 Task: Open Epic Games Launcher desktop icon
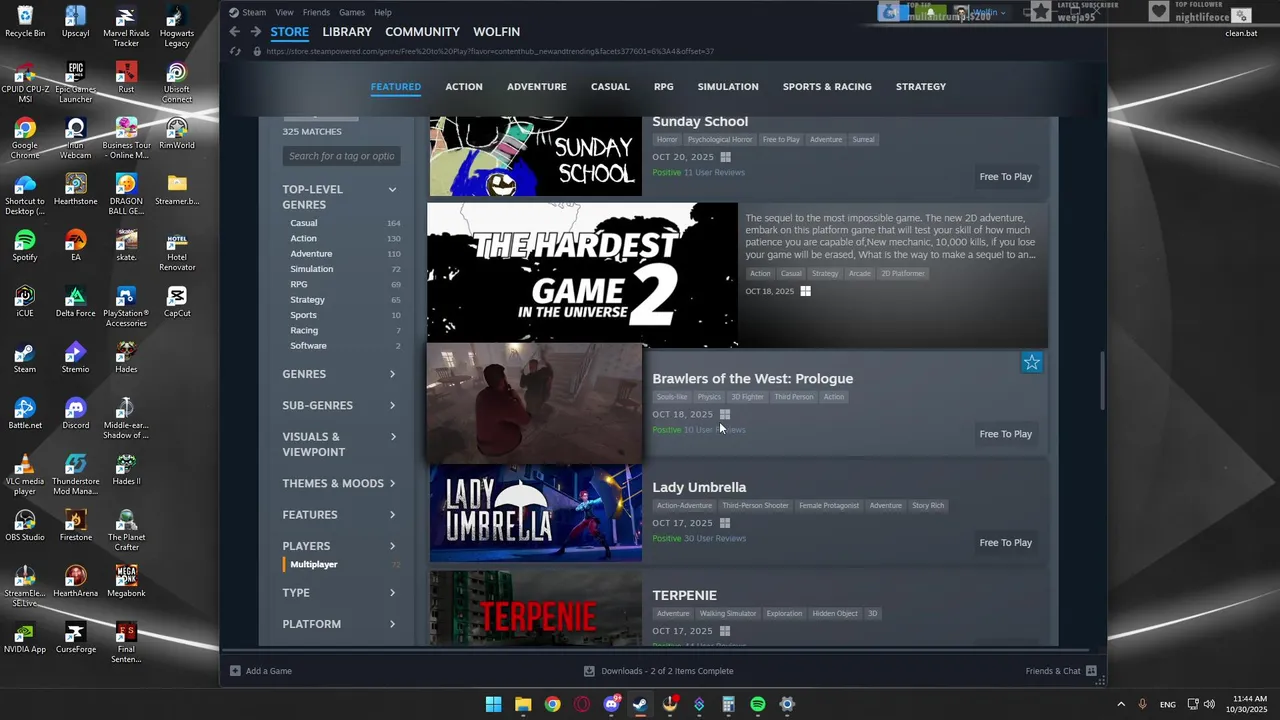[75, 82]
